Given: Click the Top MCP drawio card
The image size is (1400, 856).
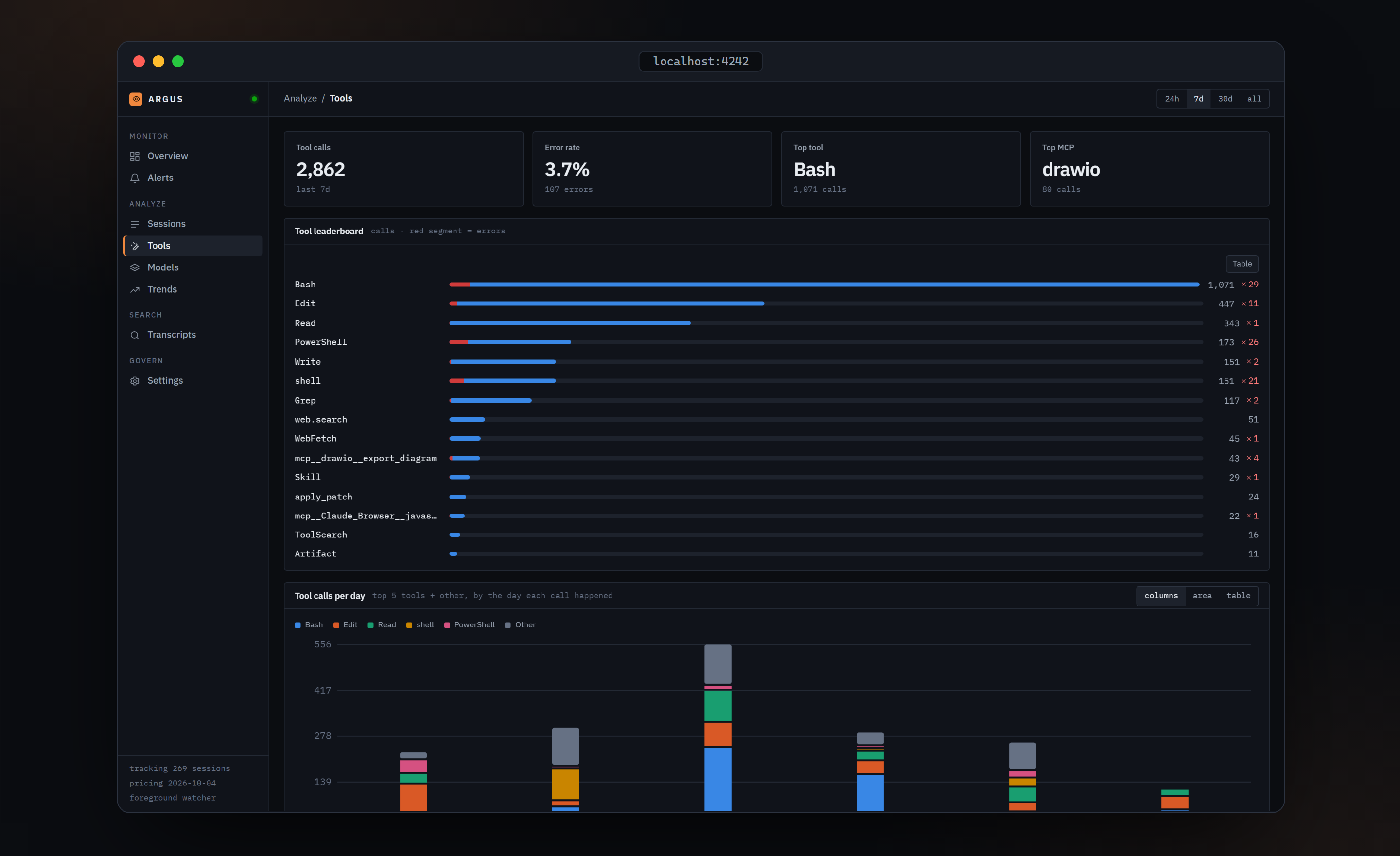Looking at the screenshot, I should coord(1149,169).
